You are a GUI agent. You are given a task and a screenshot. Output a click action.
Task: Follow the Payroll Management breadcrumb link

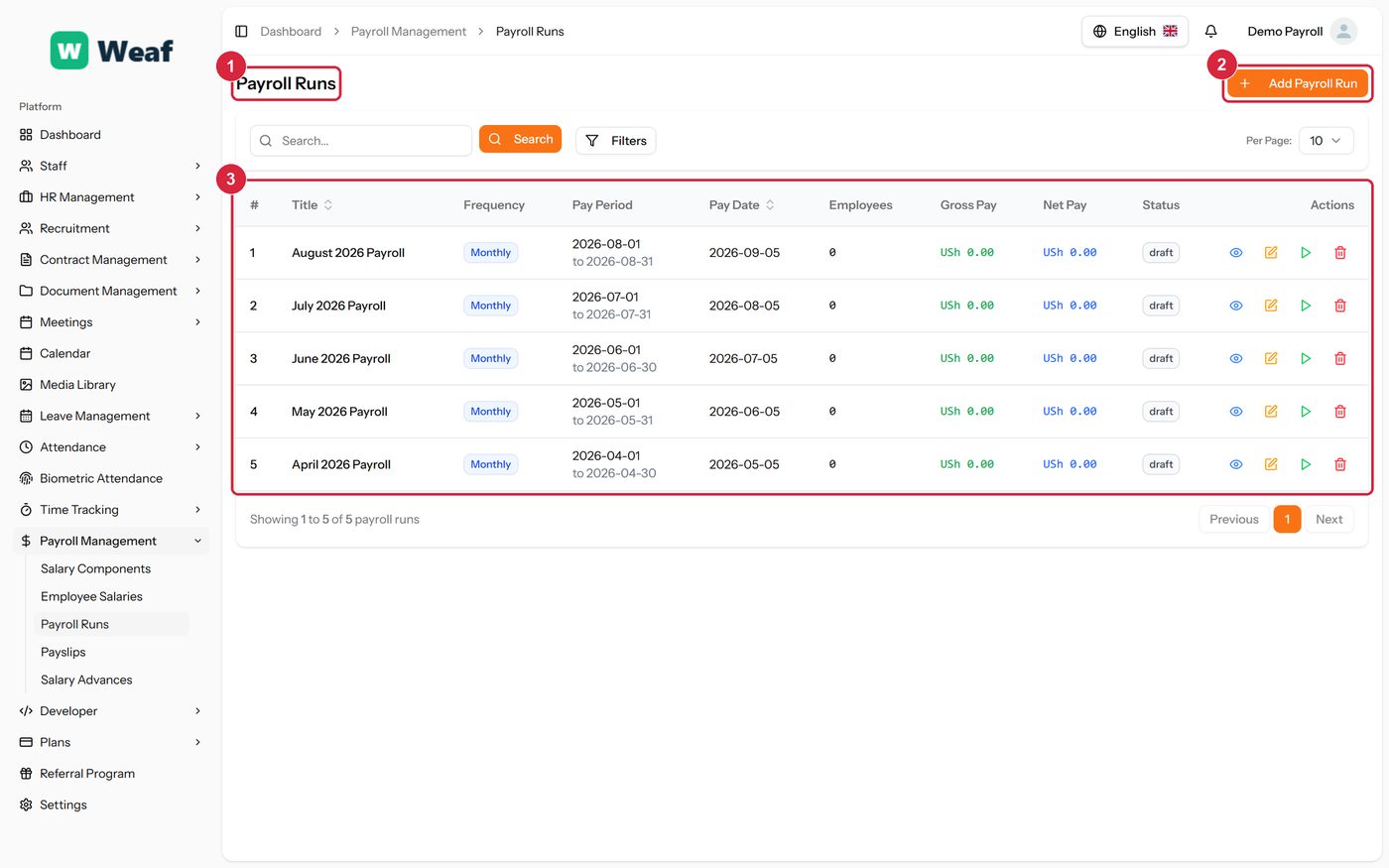coord(409,32)
